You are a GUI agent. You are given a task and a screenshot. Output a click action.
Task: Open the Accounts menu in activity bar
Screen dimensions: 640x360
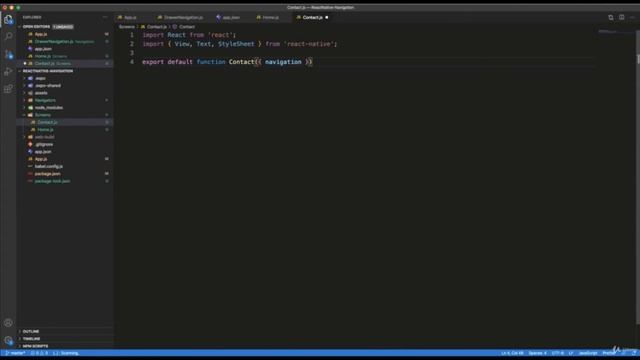(x=8, y=323)
